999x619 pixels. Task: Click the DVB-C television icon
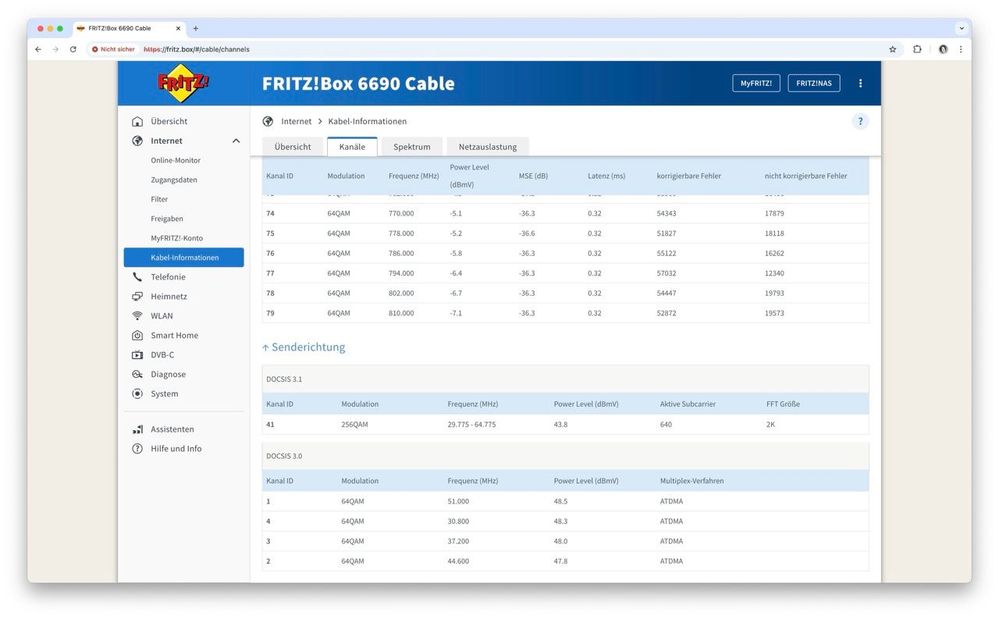[x=137, y=355]
